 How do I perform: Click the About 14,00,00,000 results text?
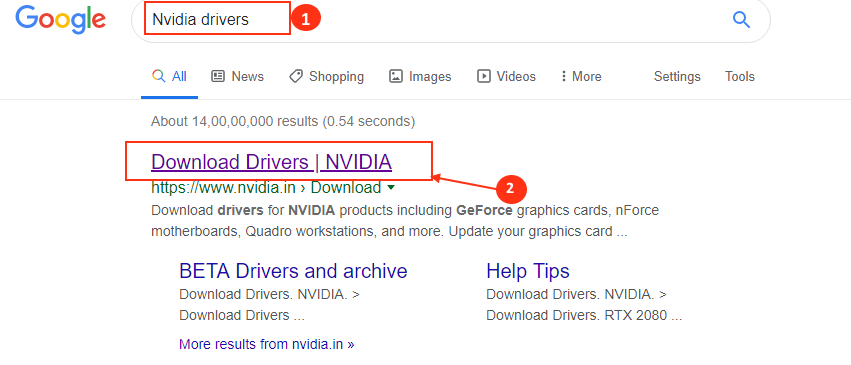click(x=283, y=121)
